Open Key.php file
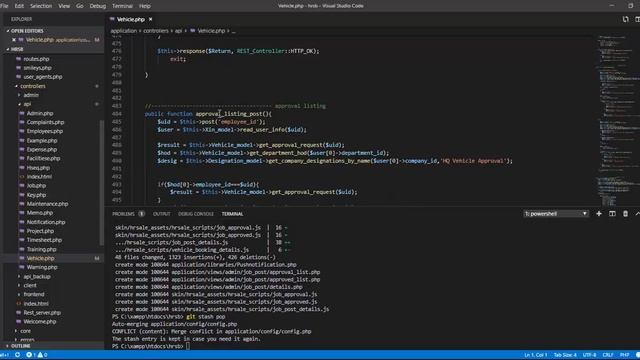Screen dimensions: 640x360 pyautogui.click(x=36, y=195)
